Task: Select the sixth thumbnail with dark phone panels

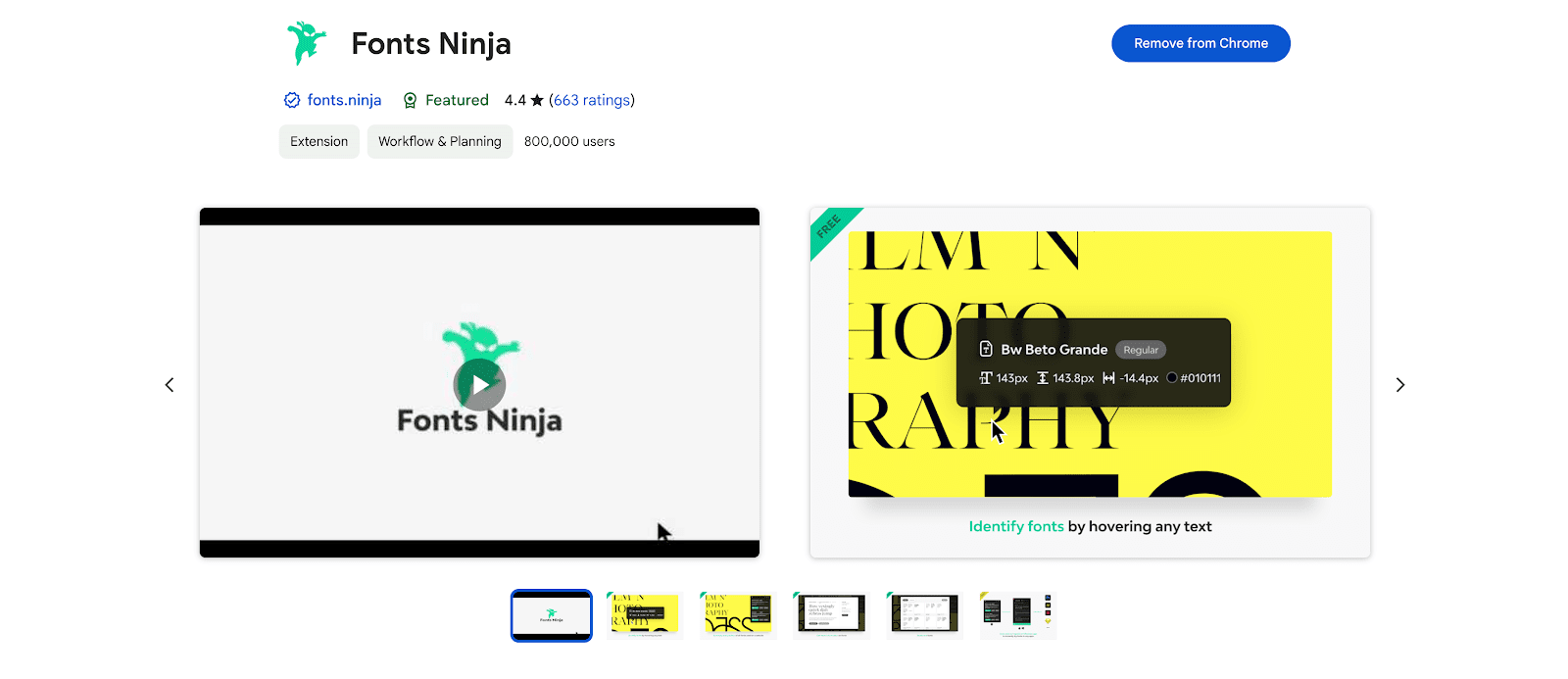Action: (x=1018, y=615)
